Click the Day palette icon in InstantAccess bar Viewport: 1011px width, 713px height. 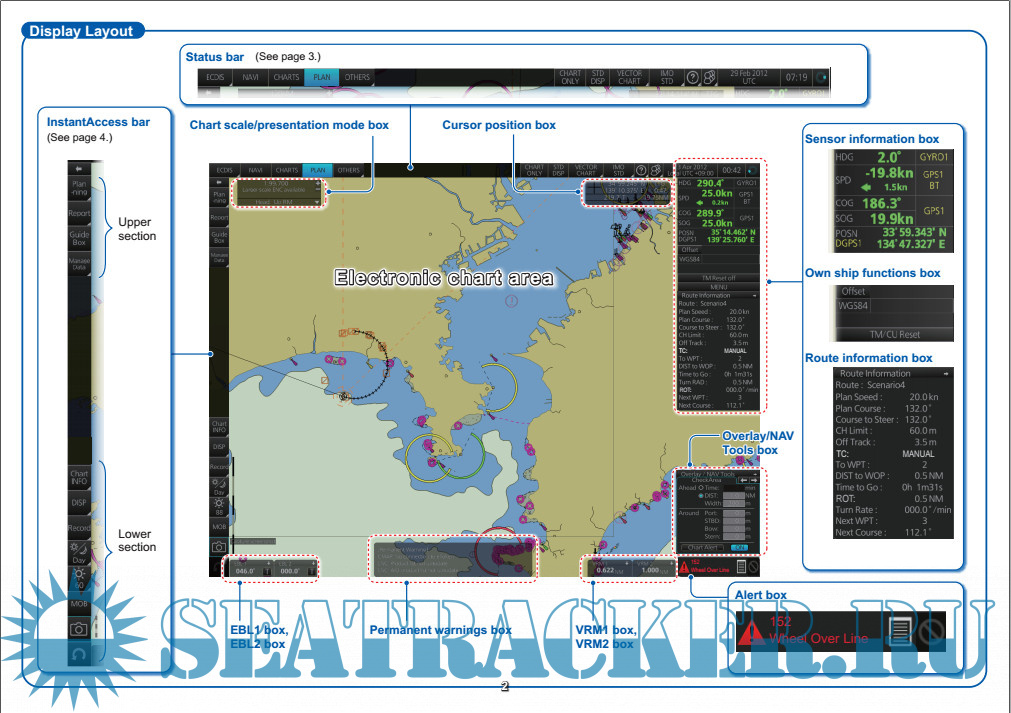(x=78, y=552)
